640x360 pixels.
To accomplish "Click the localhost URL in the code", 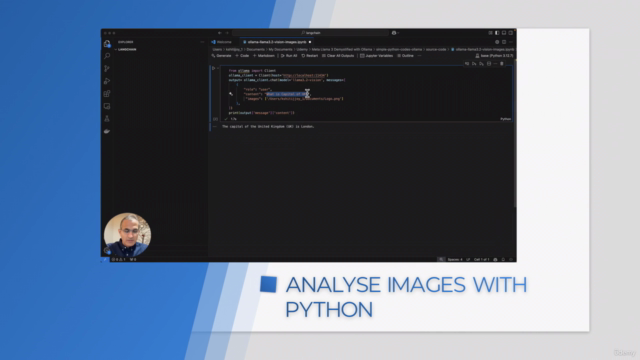I will click(x=304, y=76).
